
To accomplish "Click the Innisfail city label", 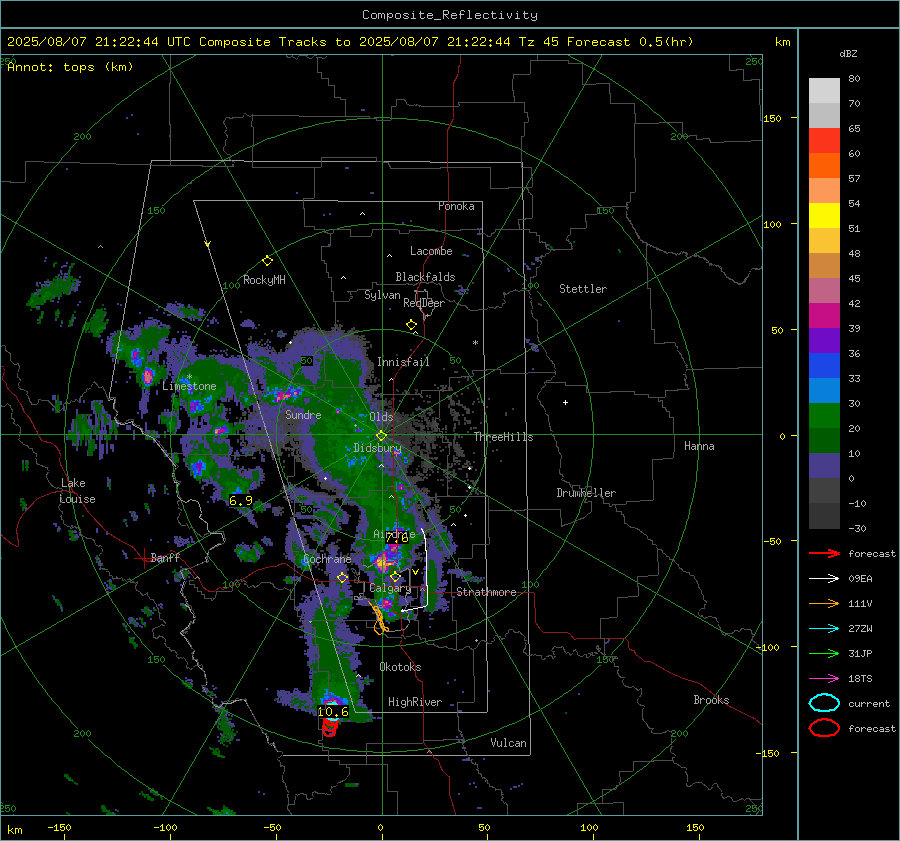I will click(x=403, y=362).
